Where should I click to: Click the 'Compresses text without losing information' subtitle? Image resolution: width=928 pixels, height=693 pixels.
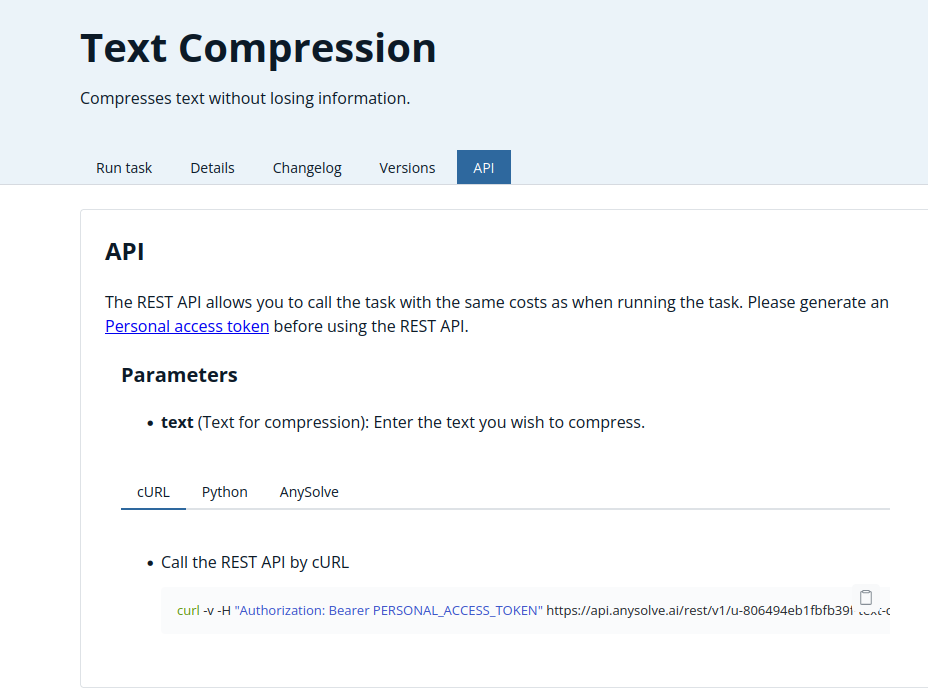(x=245, y=98)
